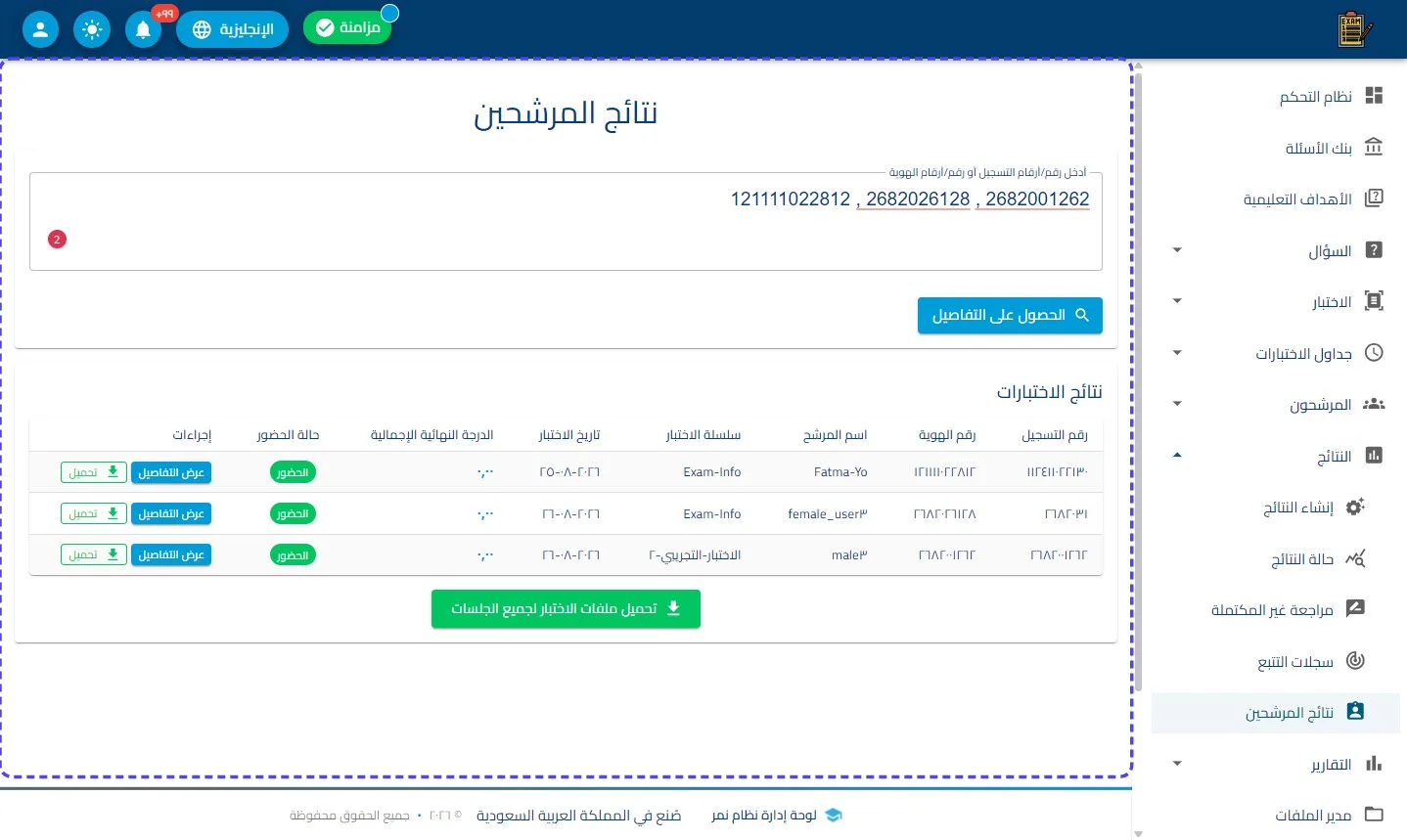
Task: Click the التقارير bar chart icon
Action: click(x=1374, y=764)
